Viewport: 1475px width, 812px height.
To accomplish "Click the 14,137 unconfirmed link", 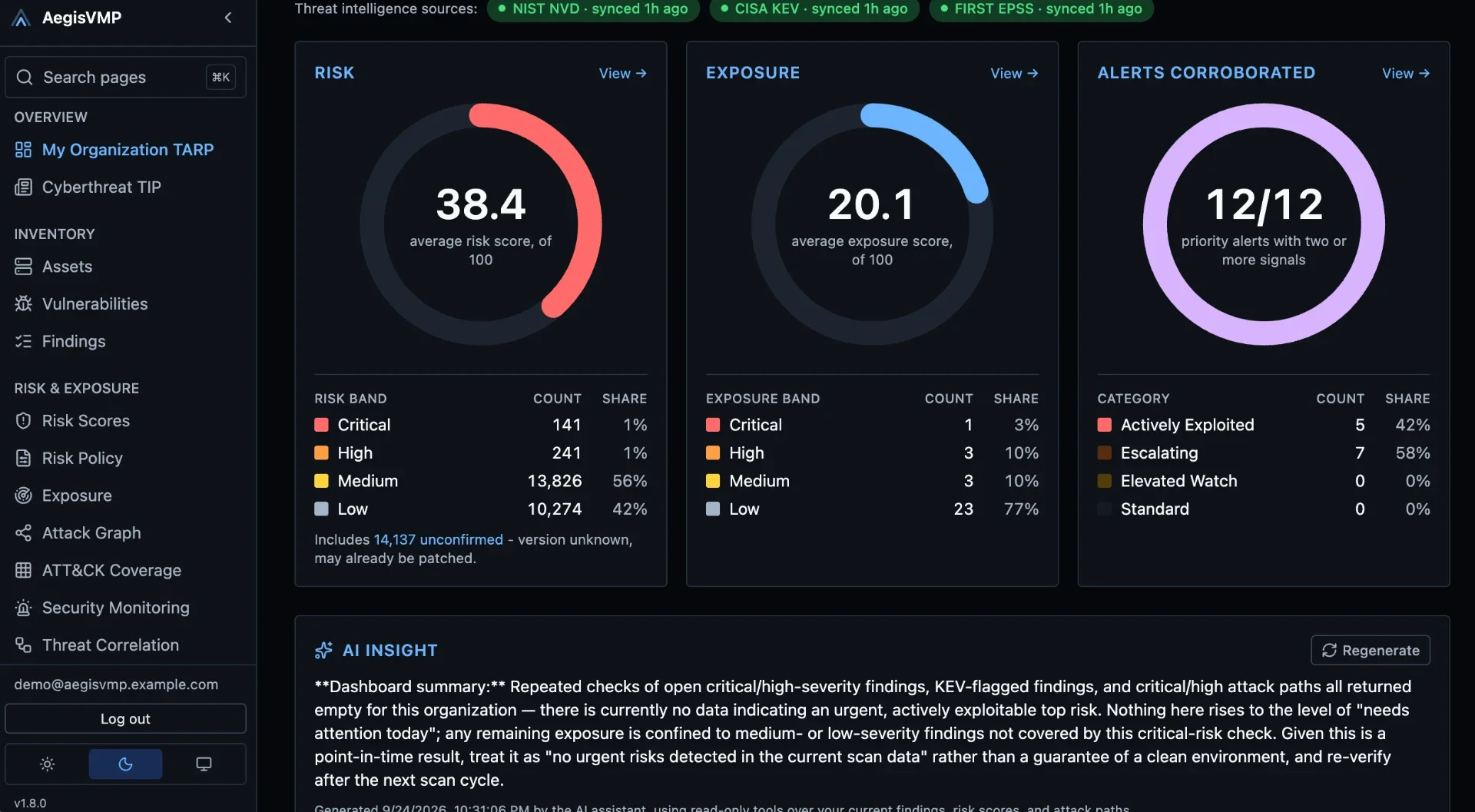I will [438, 539].
